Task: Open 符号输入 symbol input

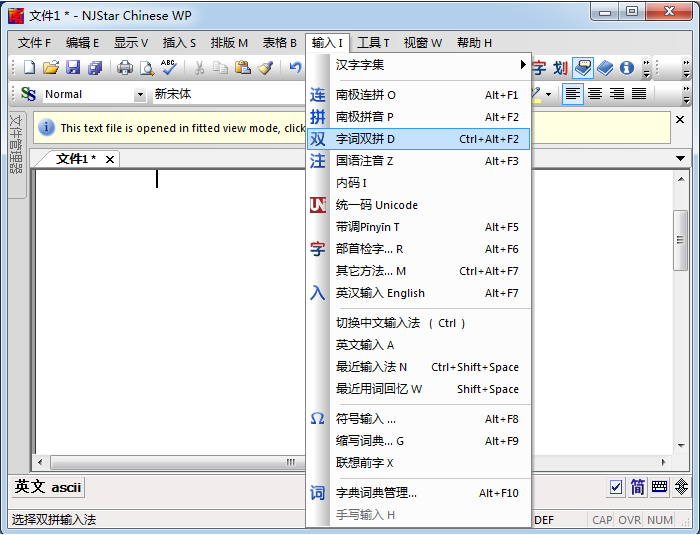Action: point(418,419)
